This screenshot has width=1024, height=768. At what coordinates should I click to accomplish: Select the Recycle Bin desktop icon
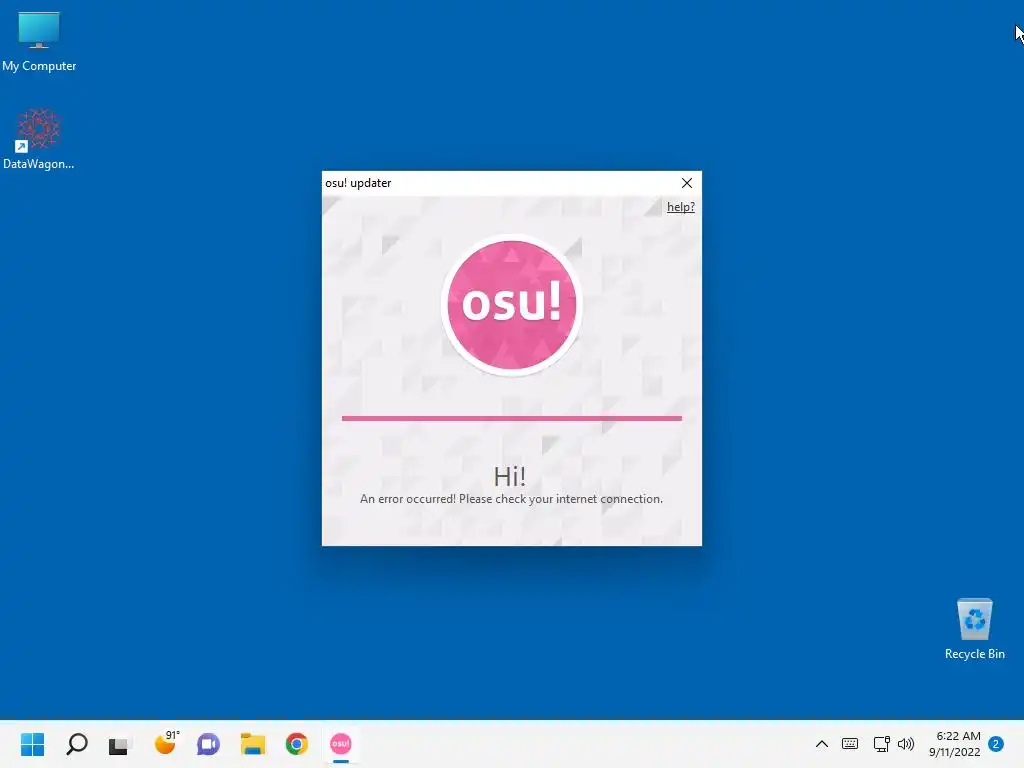[x=974, y=629]
